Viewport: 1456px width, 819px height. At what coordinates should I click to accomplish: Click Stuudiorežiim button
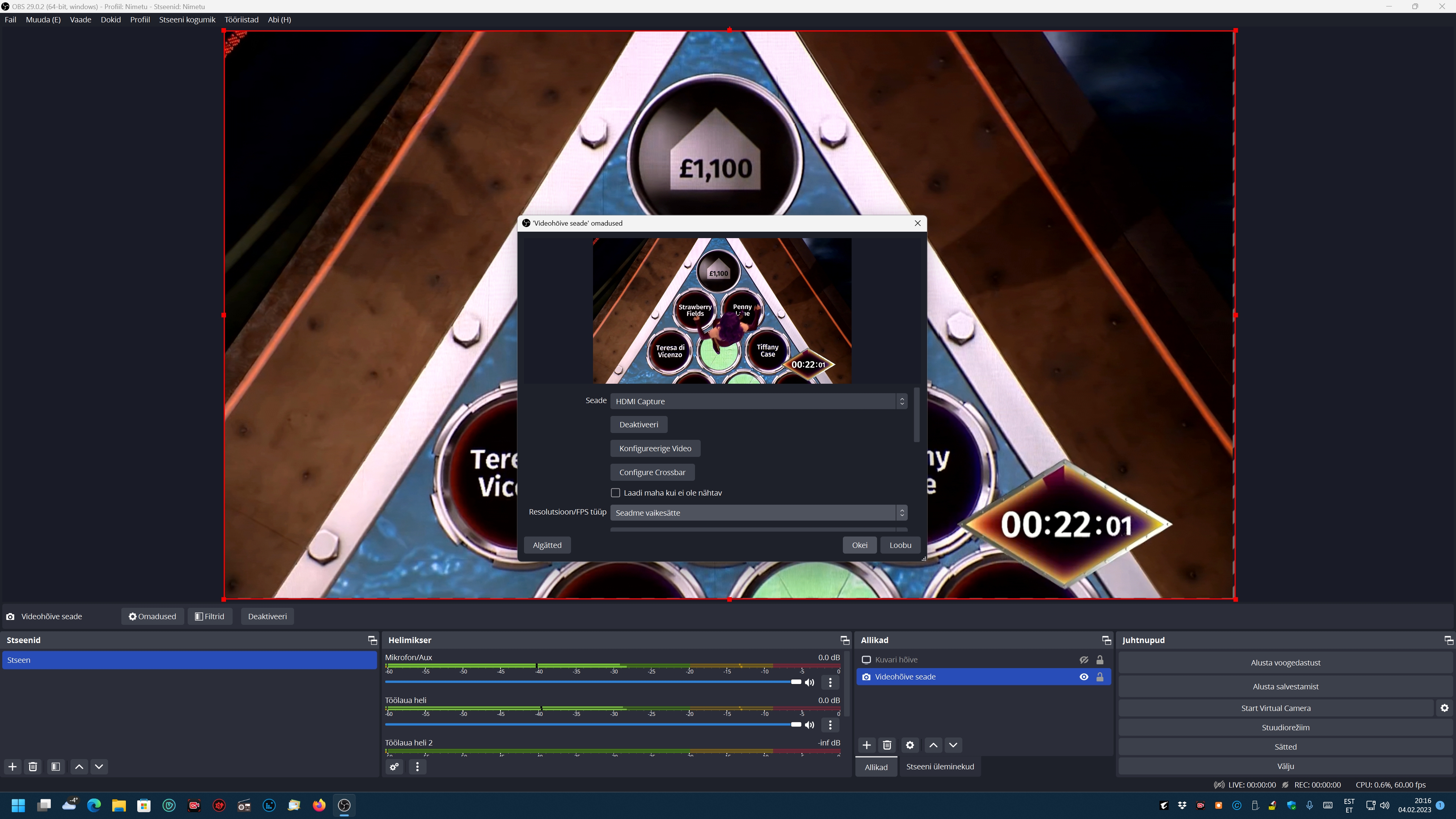pos(1285,728)
